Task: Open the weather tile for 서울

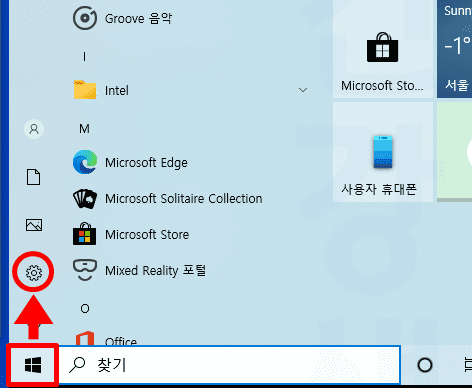Action: click(x=455, y=50)
